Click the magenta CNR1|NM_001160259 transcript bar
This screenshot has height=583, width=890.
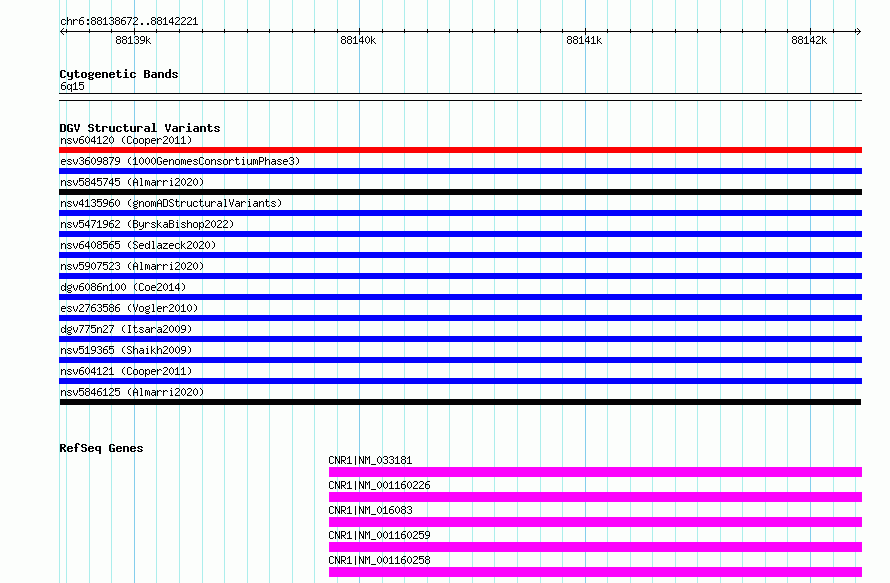(595, 547)
